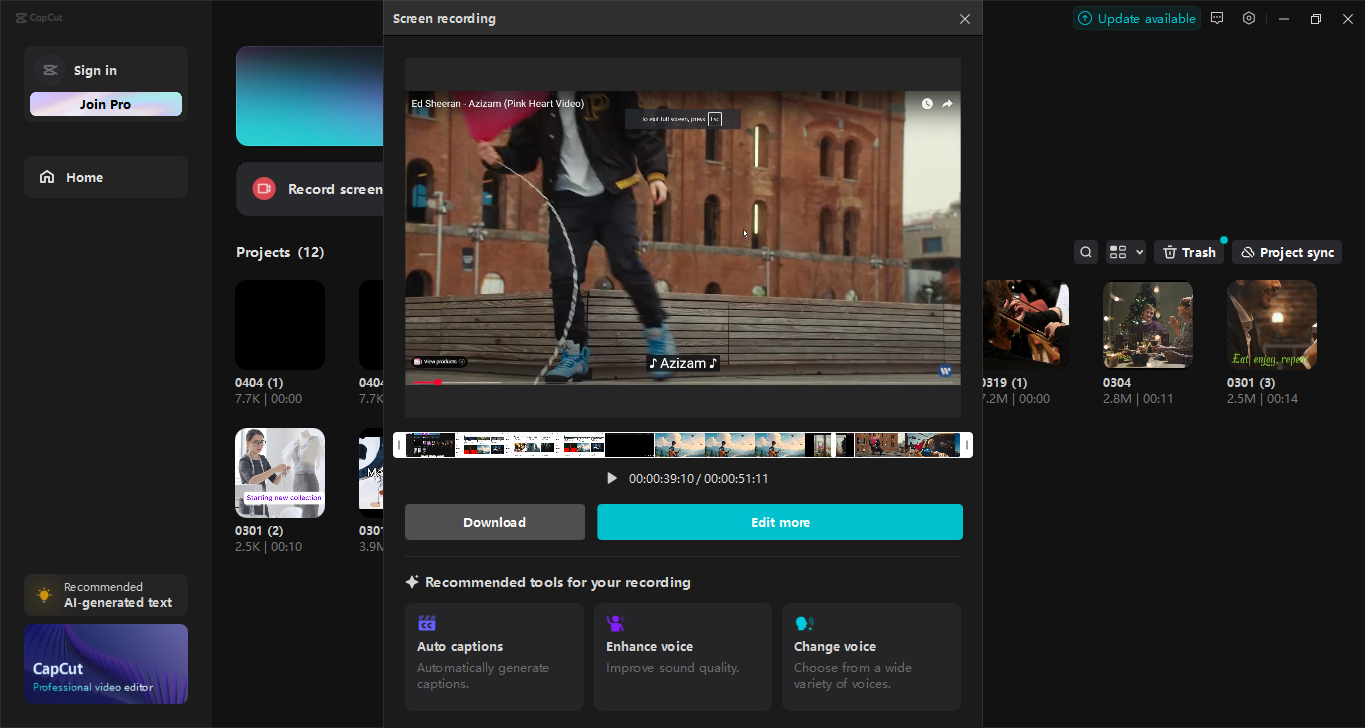Click the Join Pro button

105,103
